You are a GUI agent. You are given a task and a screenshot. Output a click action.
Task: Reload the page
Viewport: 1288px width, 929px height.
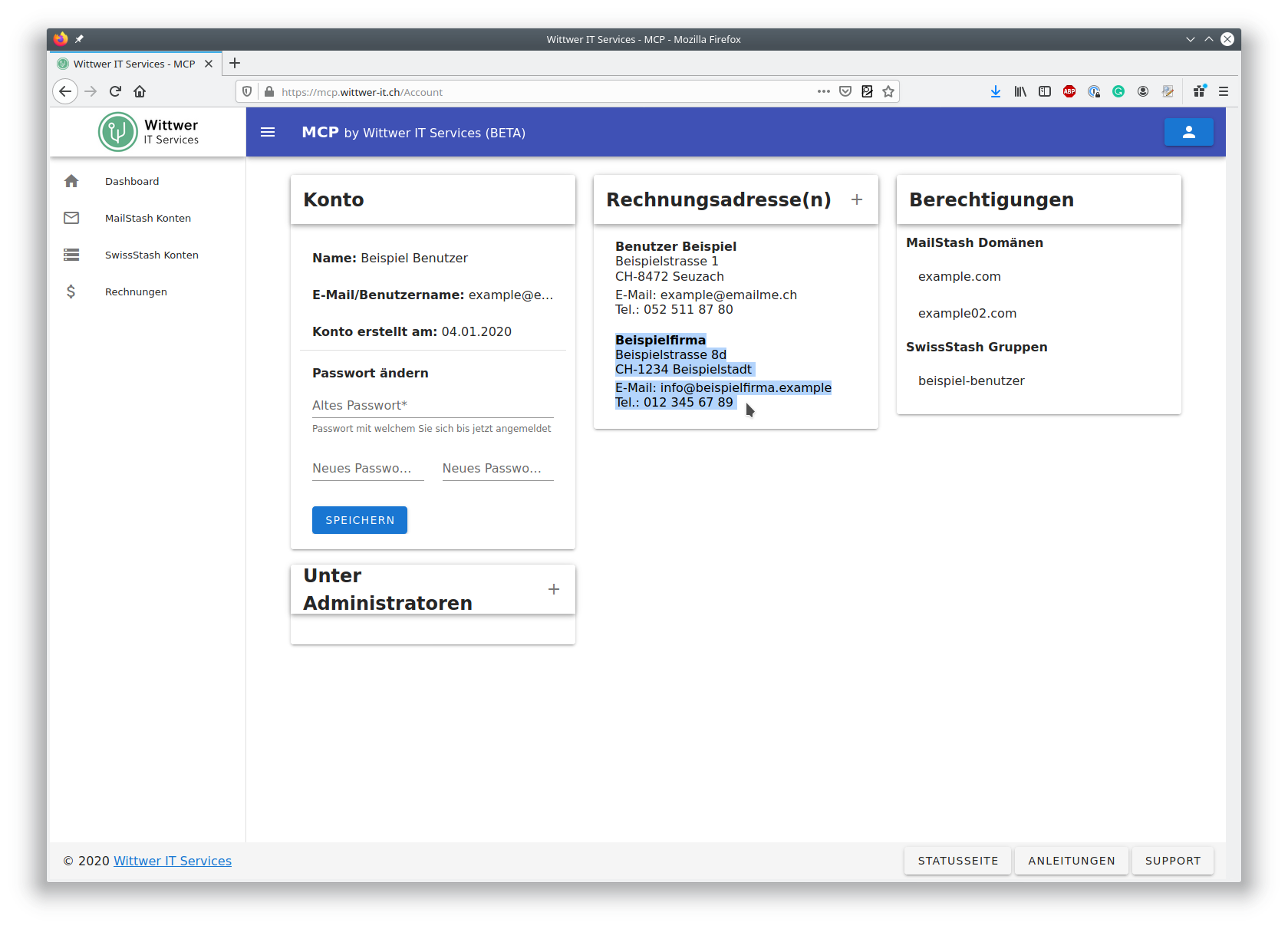(115, 91)
